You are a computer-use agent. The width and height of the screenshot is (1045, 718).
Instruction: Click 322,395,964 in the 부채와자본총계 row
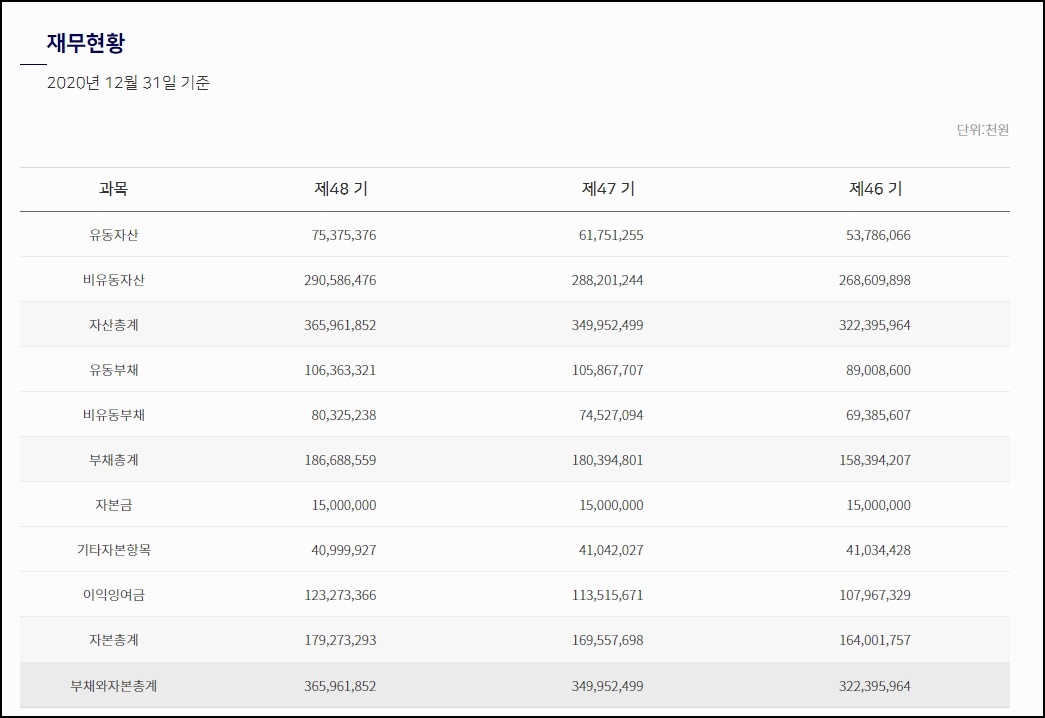[875, 686]
